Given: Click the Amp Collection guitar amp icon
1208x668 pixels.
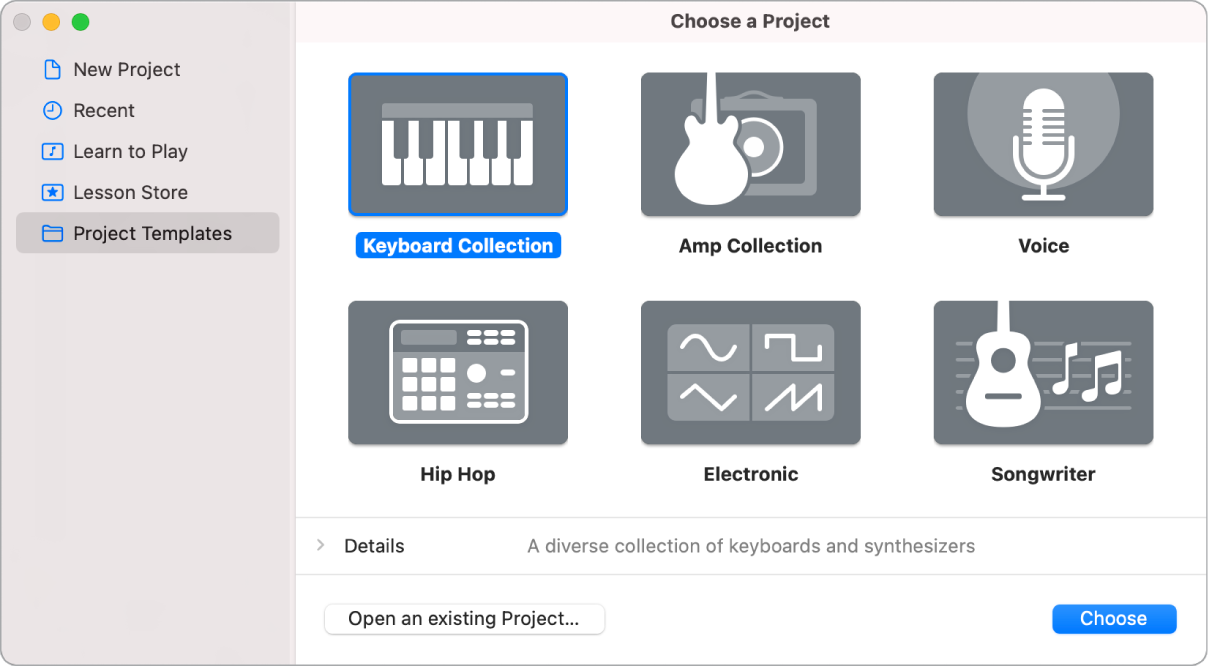Looking at the screenshot, I should click(750, 144).
